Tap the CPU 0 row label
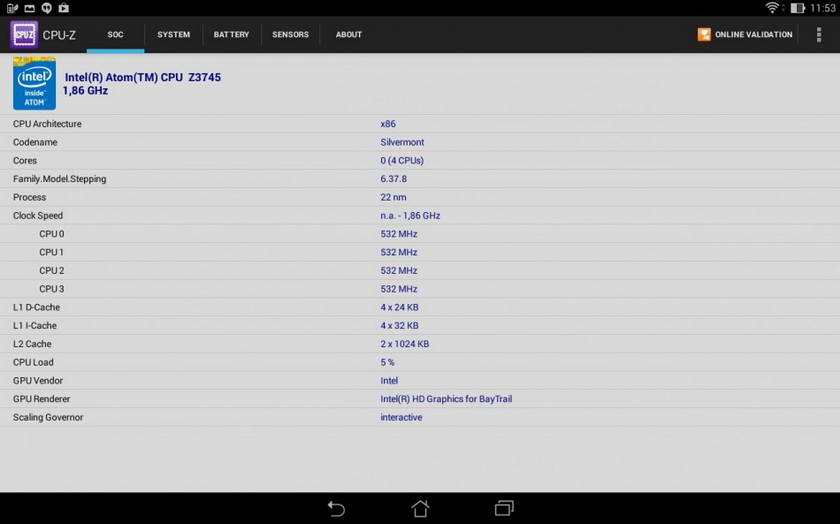Screen dimensions: 840x524 tap(51, 234)
